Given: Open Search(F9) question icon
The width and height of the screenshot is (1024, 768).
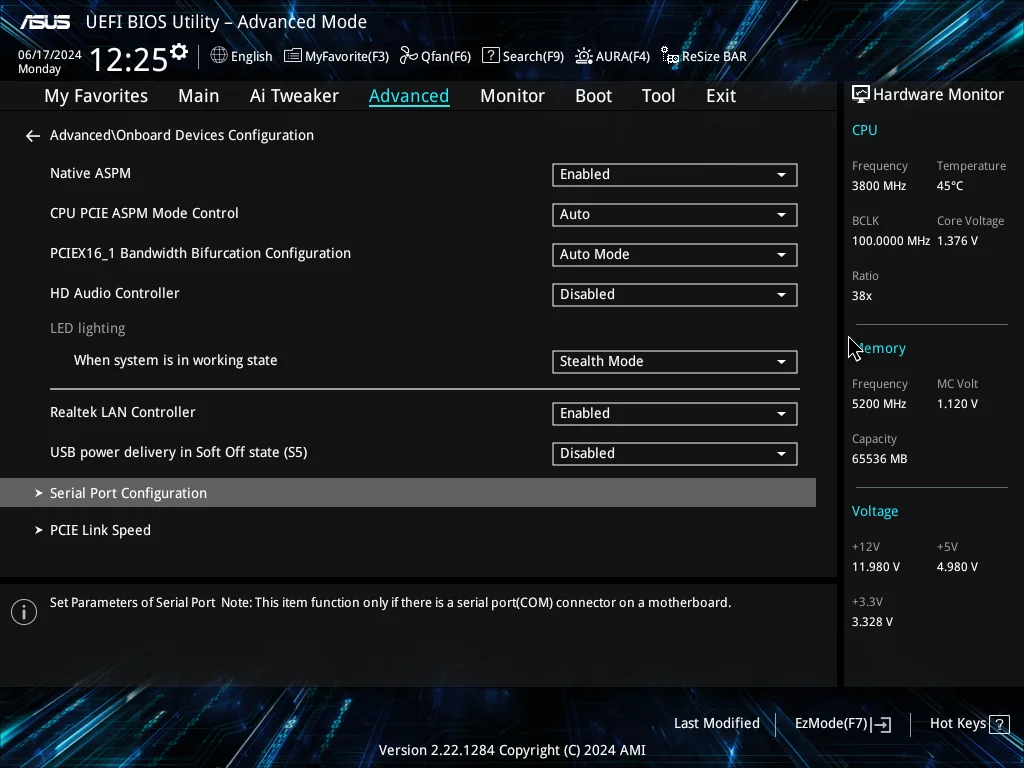Looking at the screenshot, I should point(490,56).
